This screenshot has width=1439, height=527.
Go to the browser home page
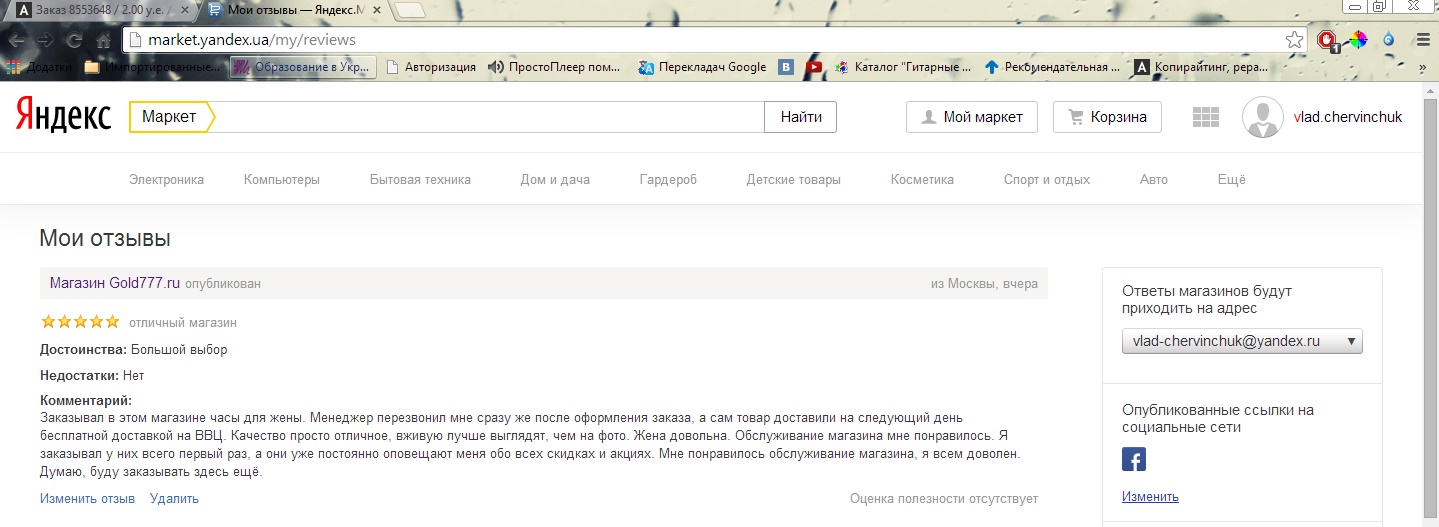103,41
